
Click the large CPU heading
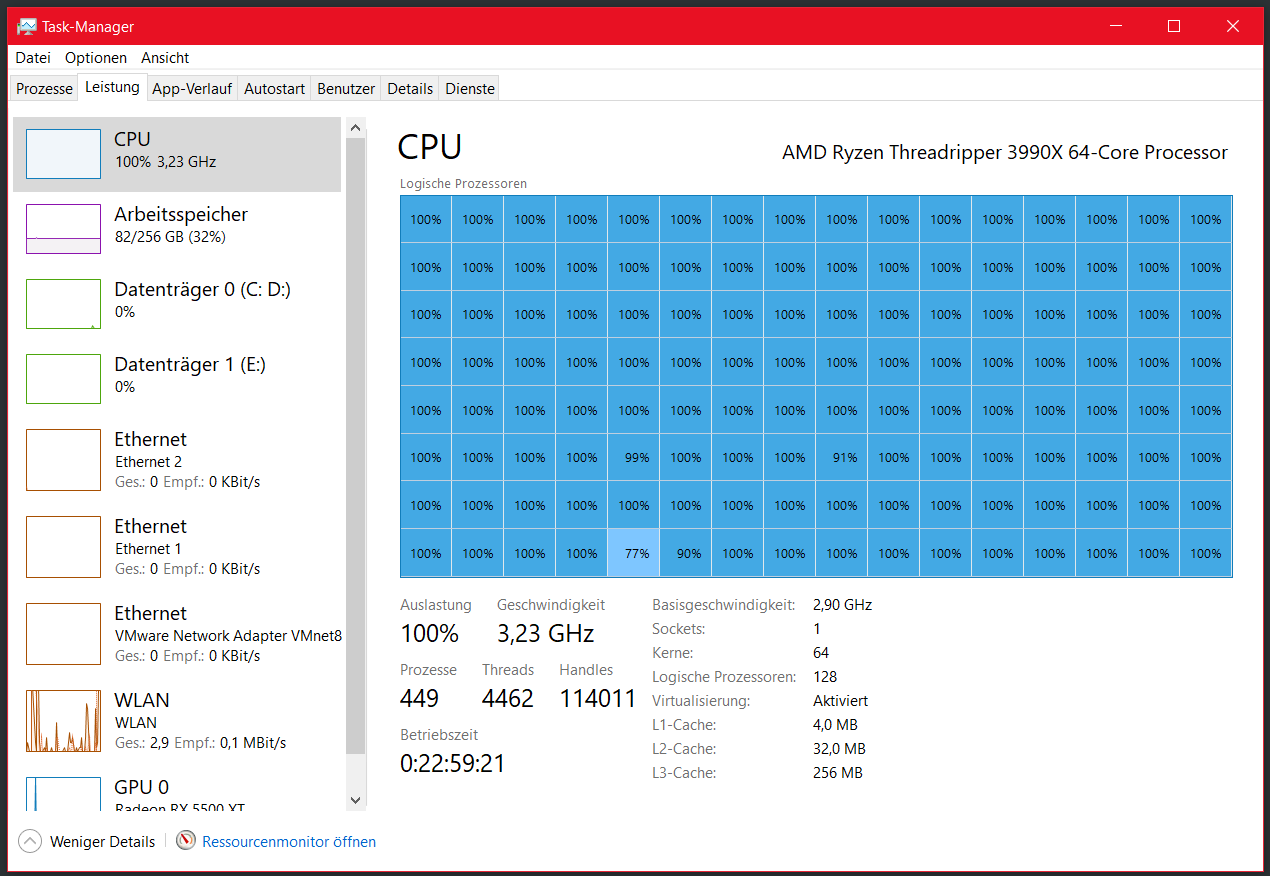[x=430, y=147]
